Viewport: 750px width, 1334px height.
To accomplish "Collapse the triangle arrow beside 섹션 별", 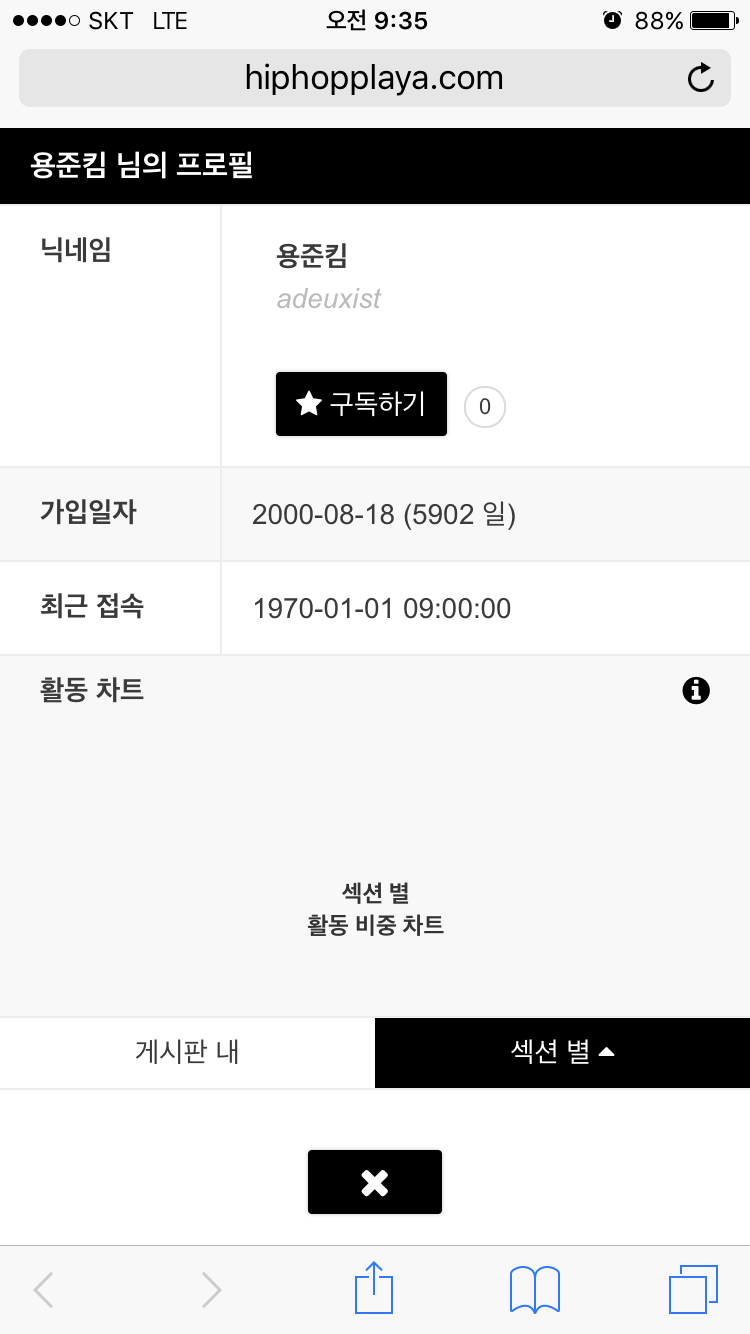I will point(606,1052).
